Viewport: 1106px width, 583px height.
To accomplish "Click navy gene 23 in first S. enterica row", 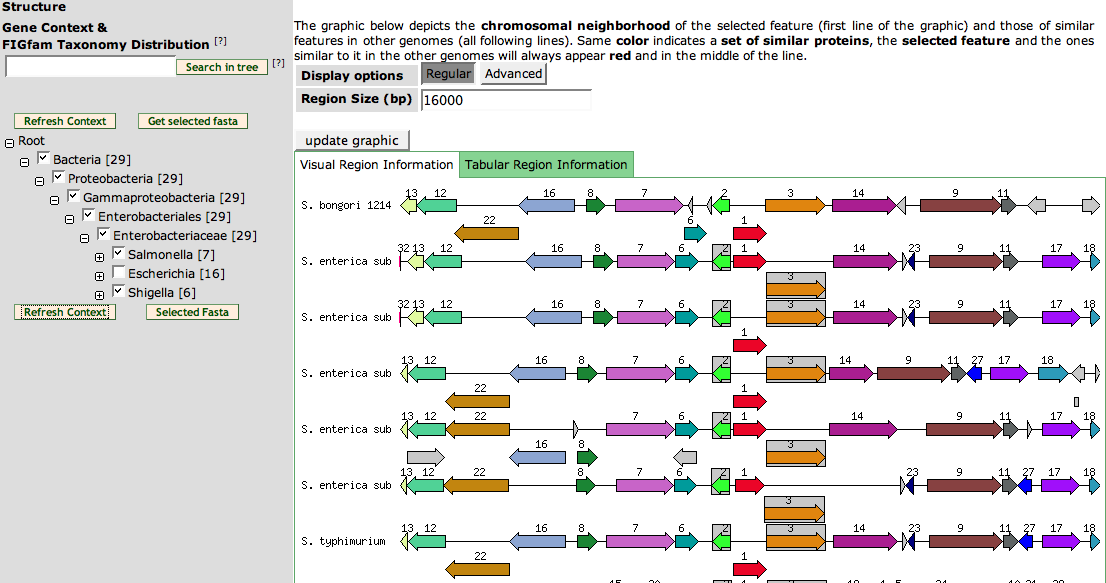I will coord(911,262).
